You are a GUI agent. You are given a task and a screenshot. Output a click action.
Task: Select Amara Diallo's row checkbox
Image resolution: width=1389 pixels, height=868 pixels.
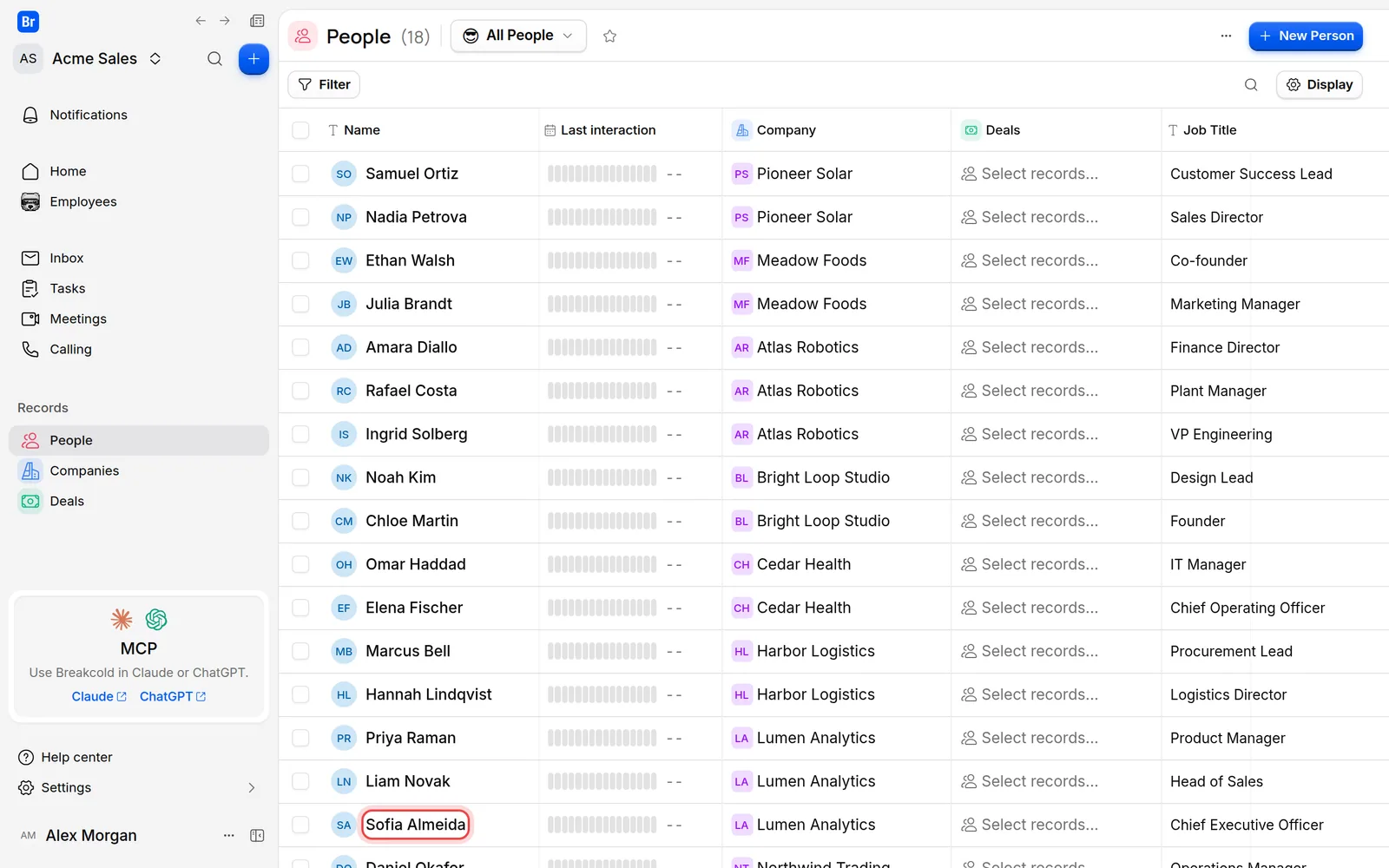point(300,347)
